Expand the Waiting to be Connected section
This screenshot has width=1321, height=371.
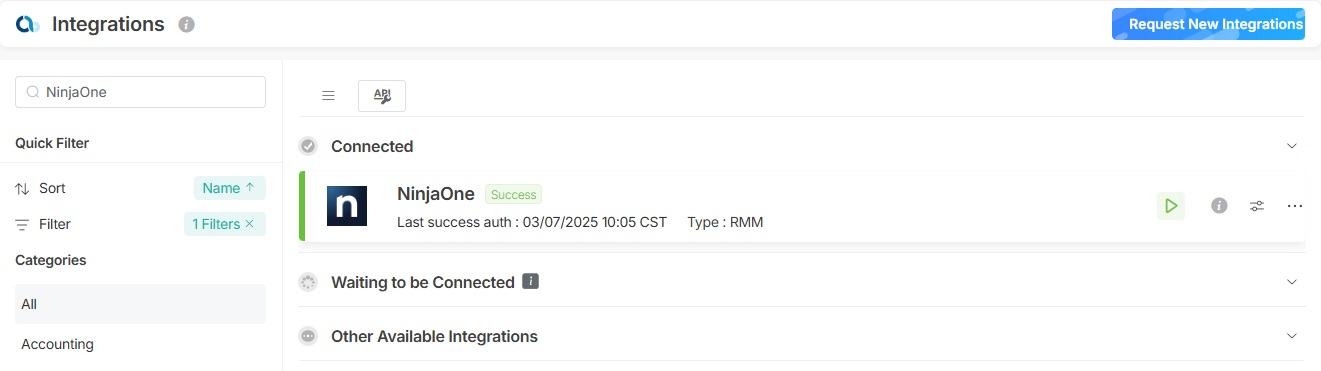1291,282
